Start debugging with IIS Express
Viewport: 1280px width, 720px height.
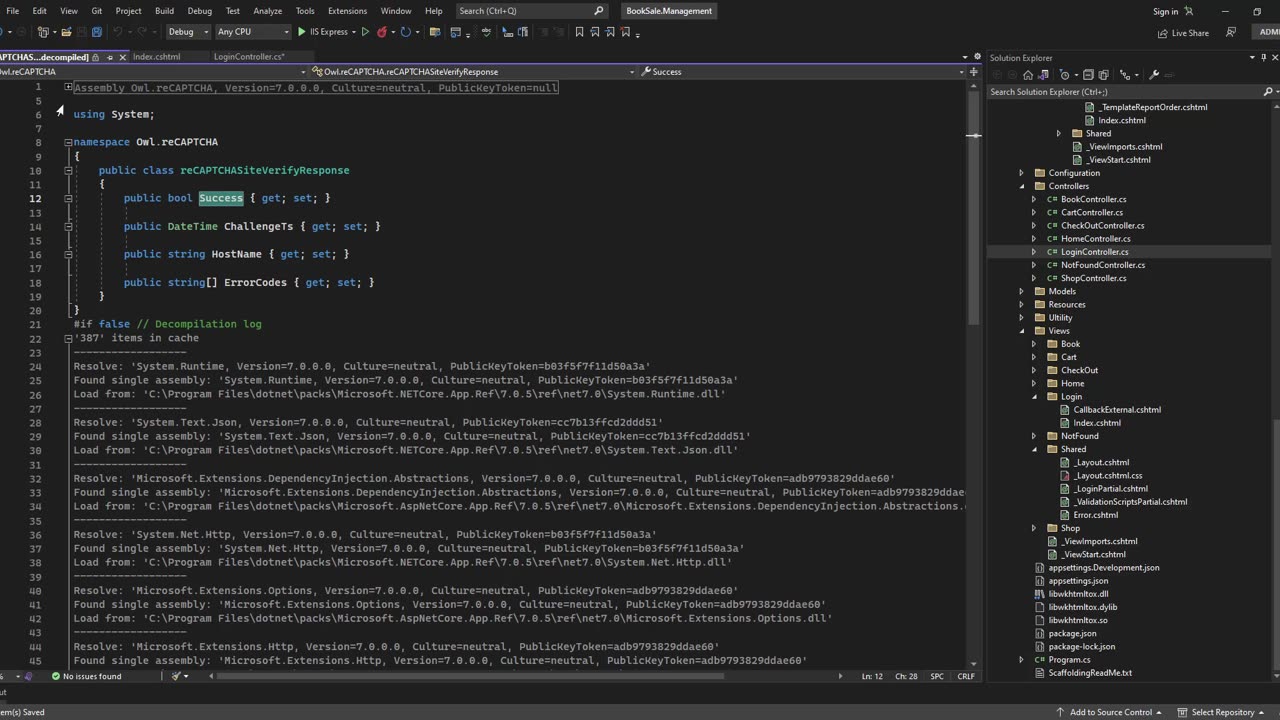coord(322,32)
